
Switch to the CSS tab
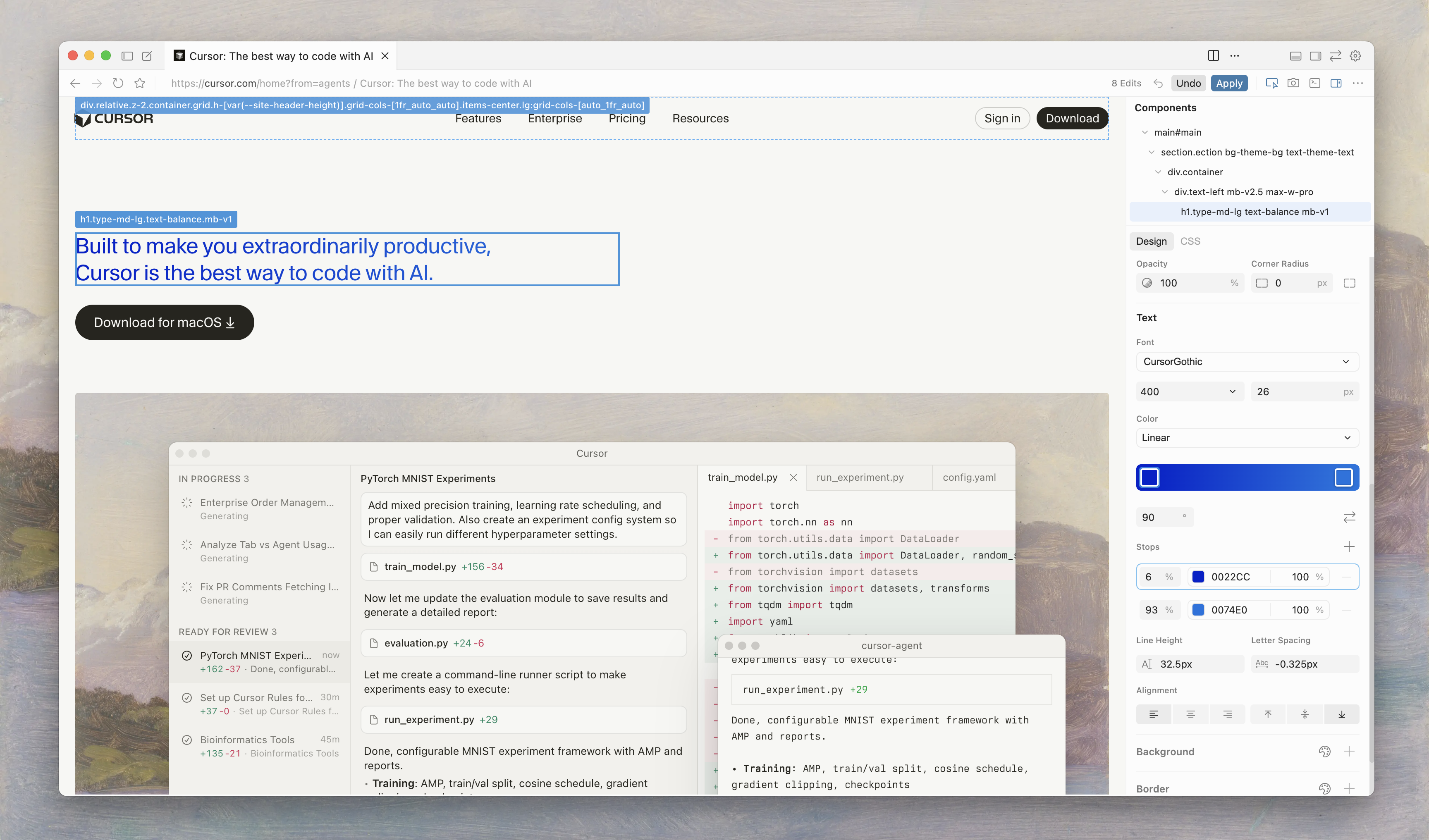coord(1190,241)
